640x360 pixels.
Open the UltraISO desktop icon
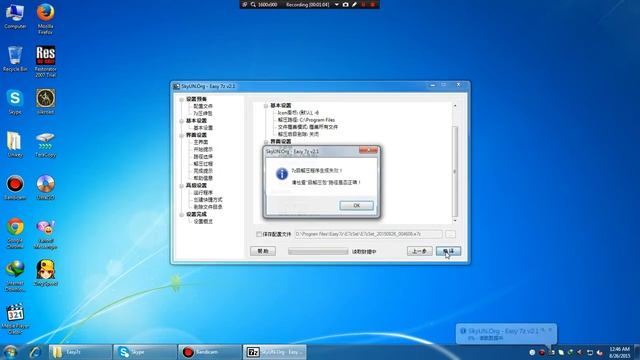(45, 188)
